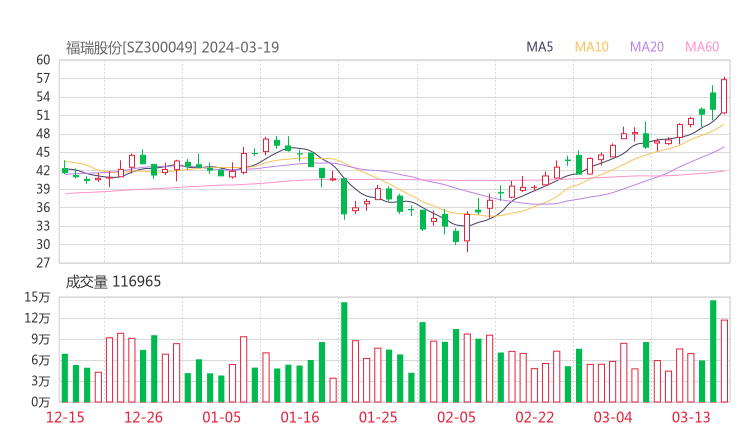Click the 成交量 116965 volume label
Image resolution: width=740 pixels, height=440 pixels.
point(113,282)
